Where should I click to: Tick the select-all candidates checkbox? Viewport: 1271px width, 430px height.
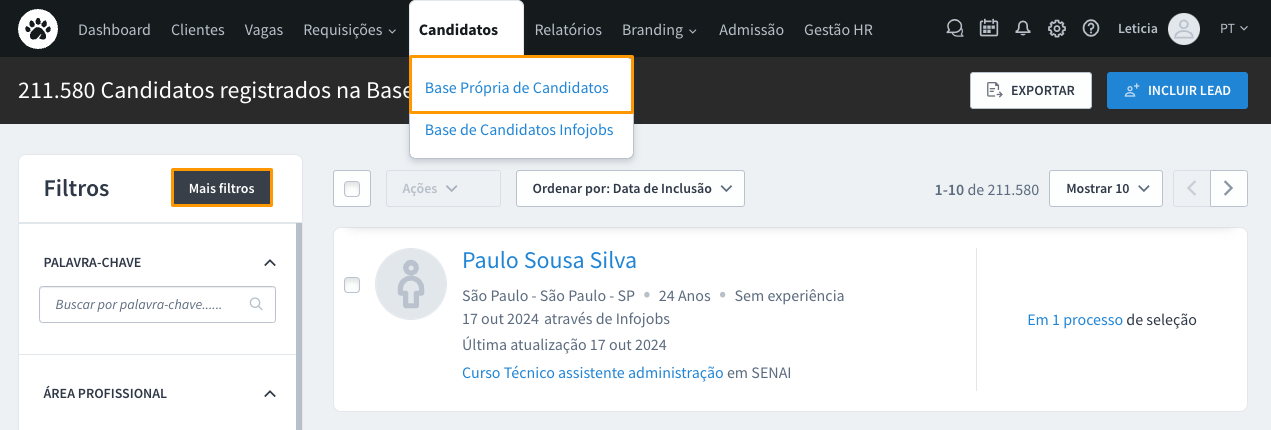tap(352, 188)
